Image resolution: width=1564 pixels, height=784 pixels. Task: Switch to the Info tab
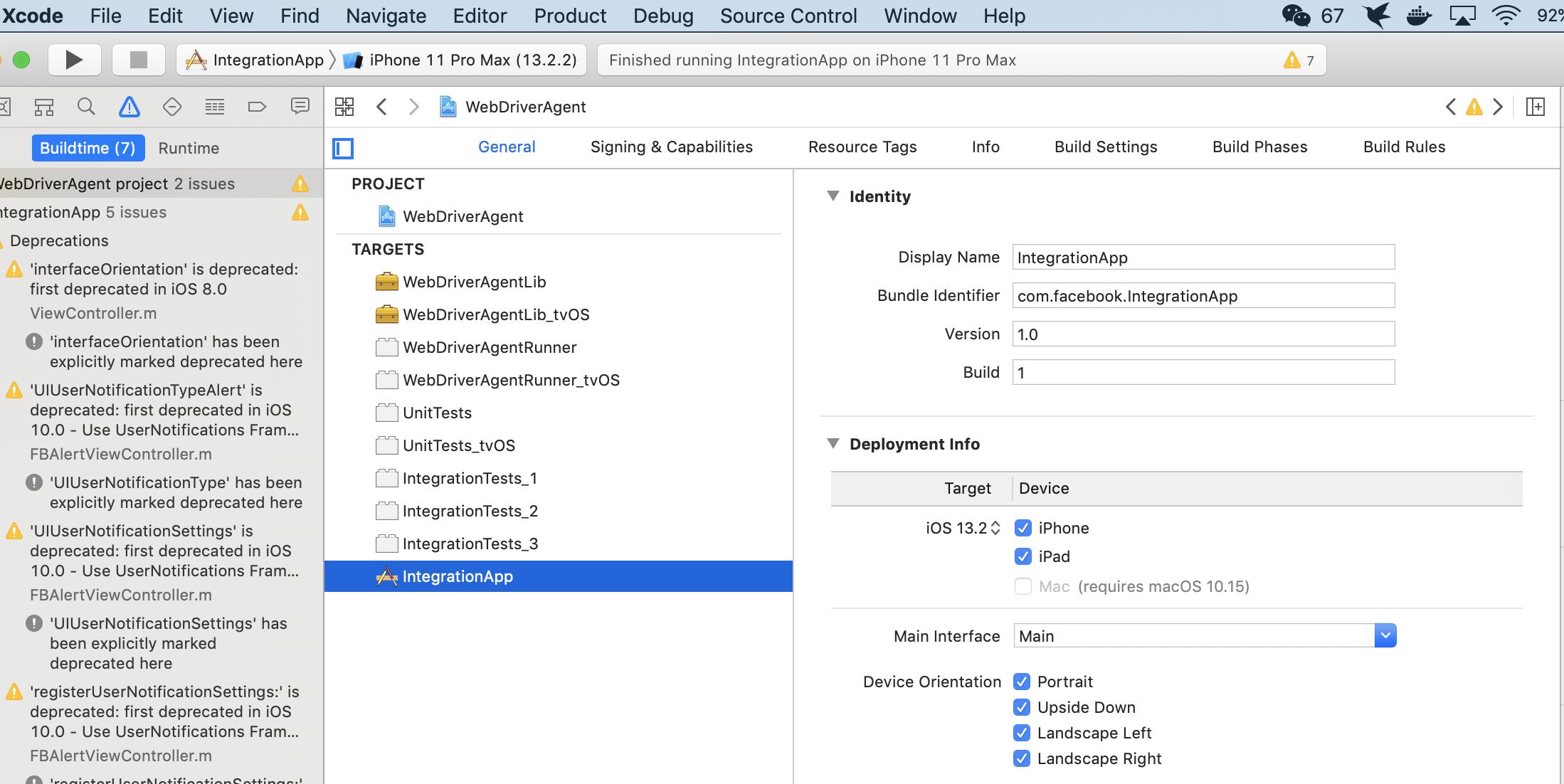[x=986, y=147]
